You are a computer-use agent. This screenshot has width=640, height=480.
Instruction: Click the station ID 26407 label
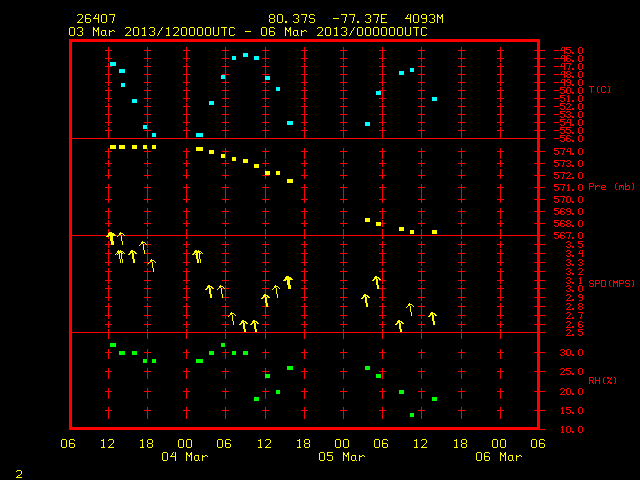coord(96,19)
